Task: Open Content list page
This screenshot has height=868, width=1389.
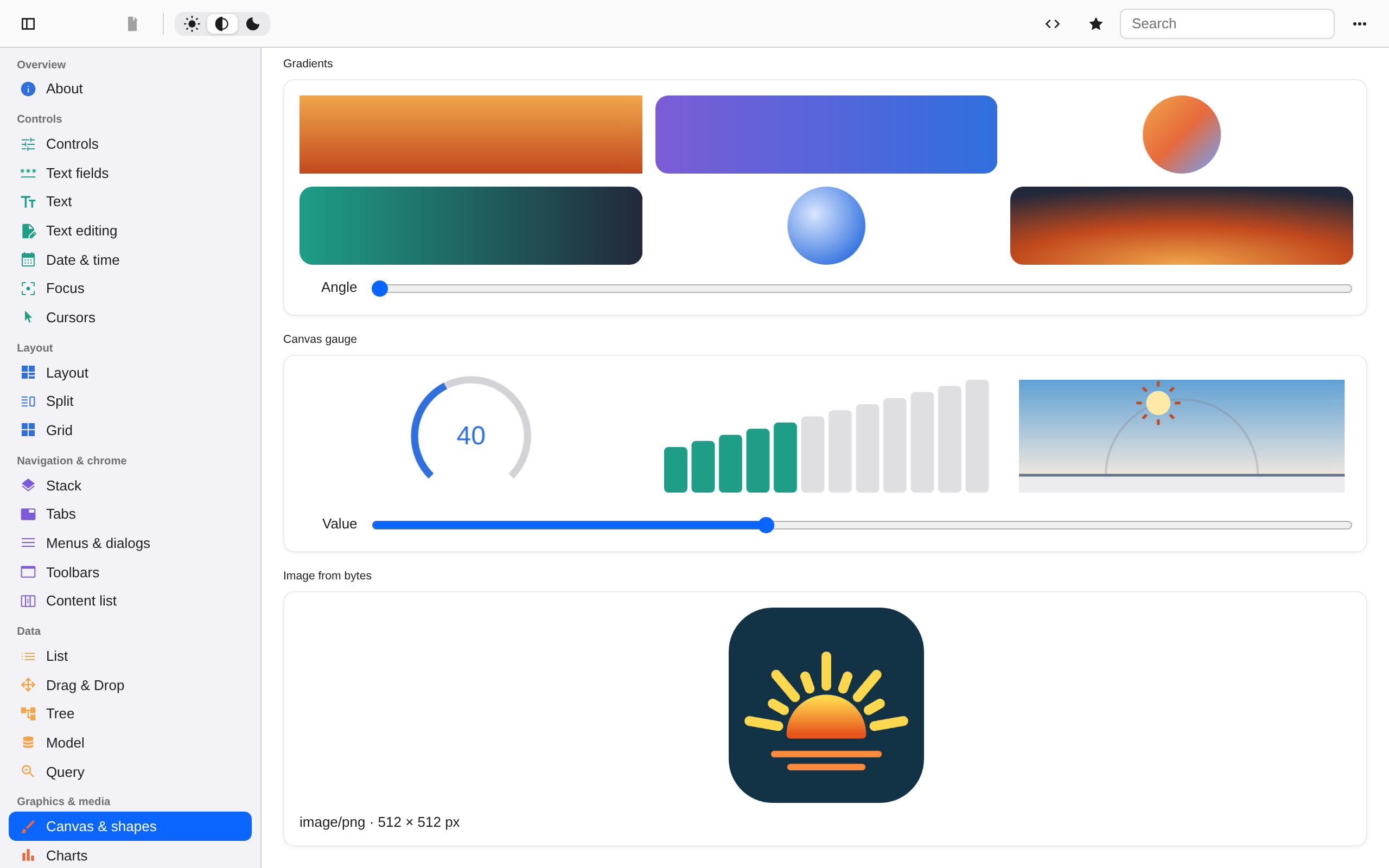Action: pyautogui.click(x=130, y=601)
